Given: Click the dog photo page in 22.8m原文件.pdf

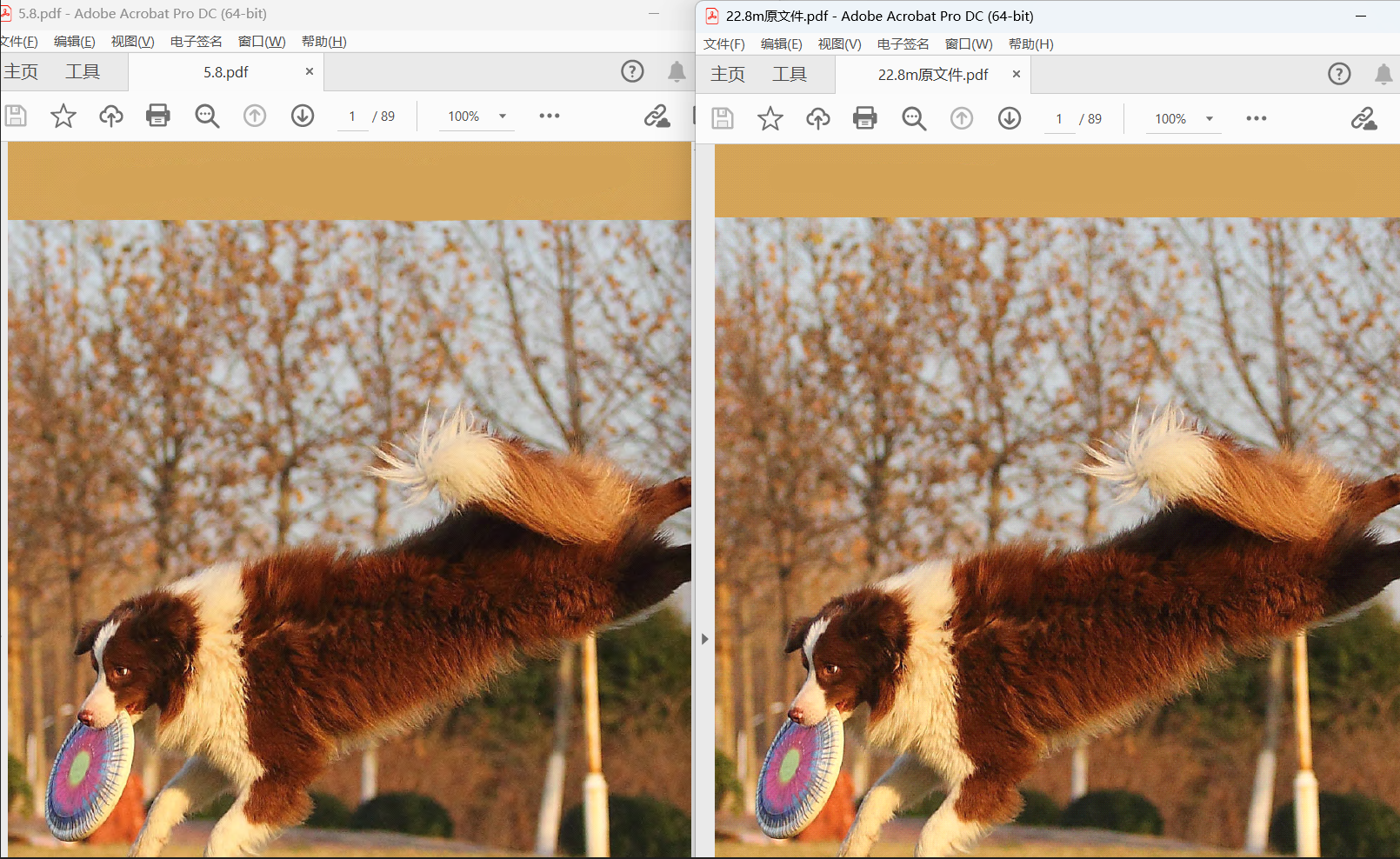Looking at the screenshot, I should (x=1057, y=501).
